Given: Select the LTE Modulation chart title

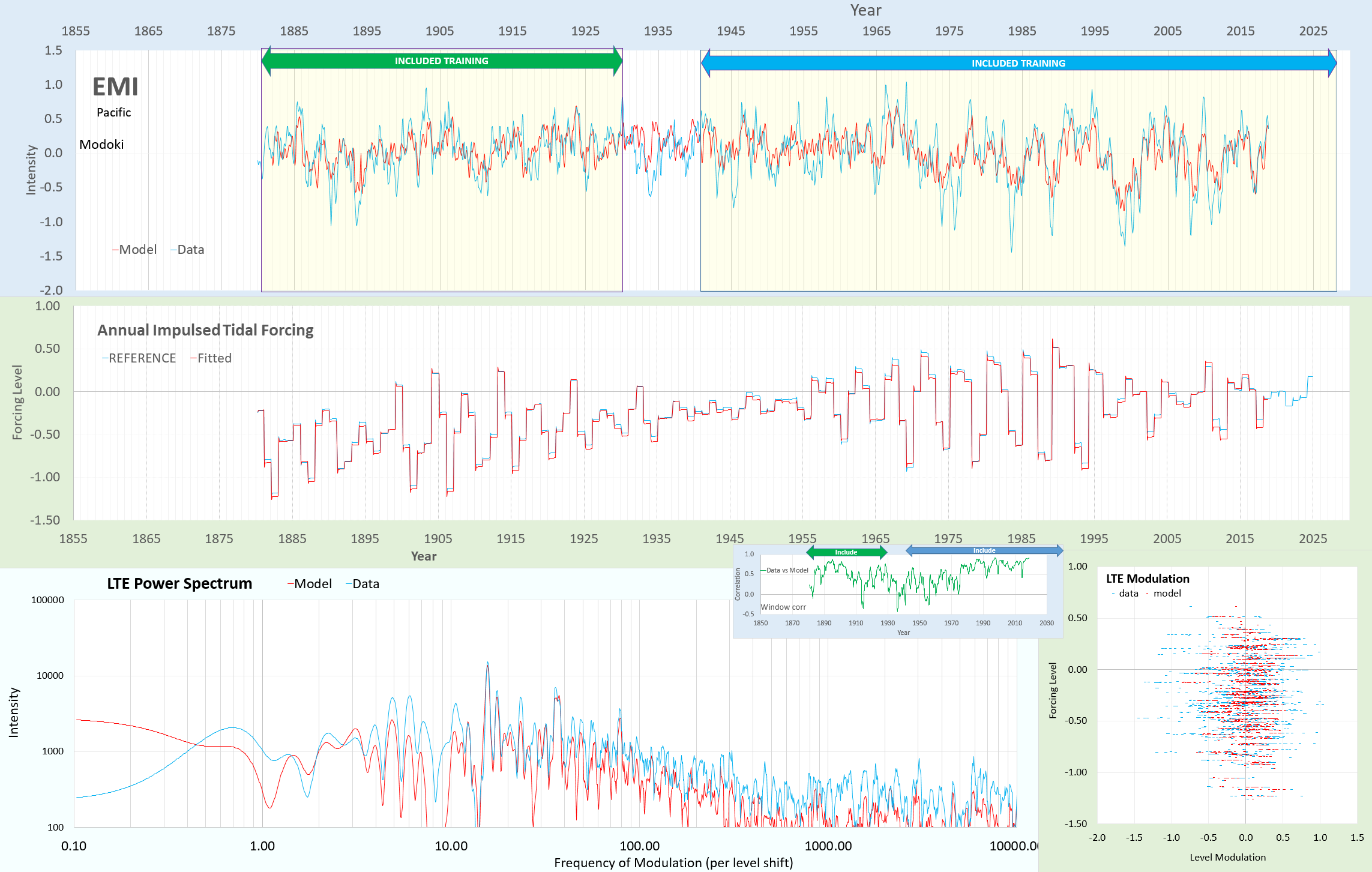Looking at the screenshot, I should click(x=1148, y=579).
